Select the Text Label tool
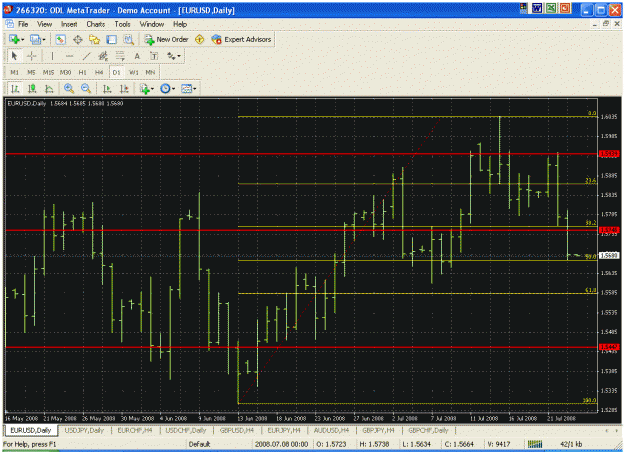The height and width of the screenshot is (452, 625). [154, 56]
